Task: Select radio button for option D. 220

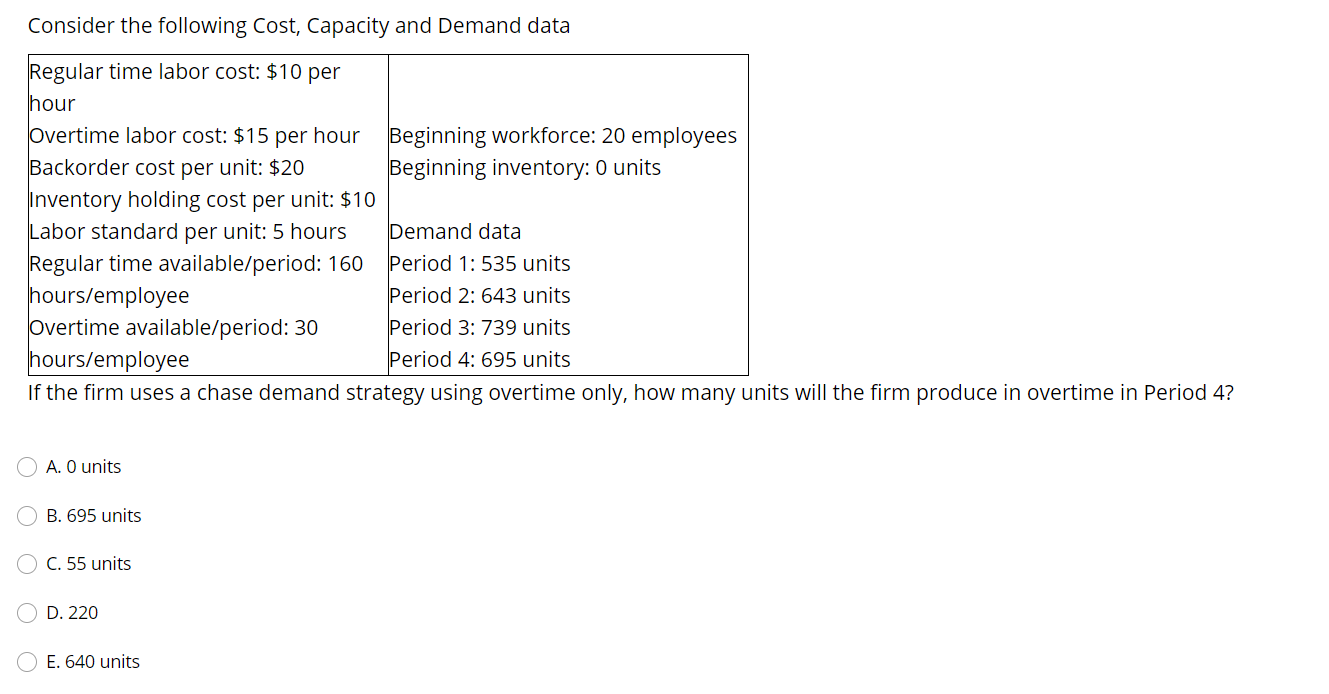Action: [x=27, y=612]
